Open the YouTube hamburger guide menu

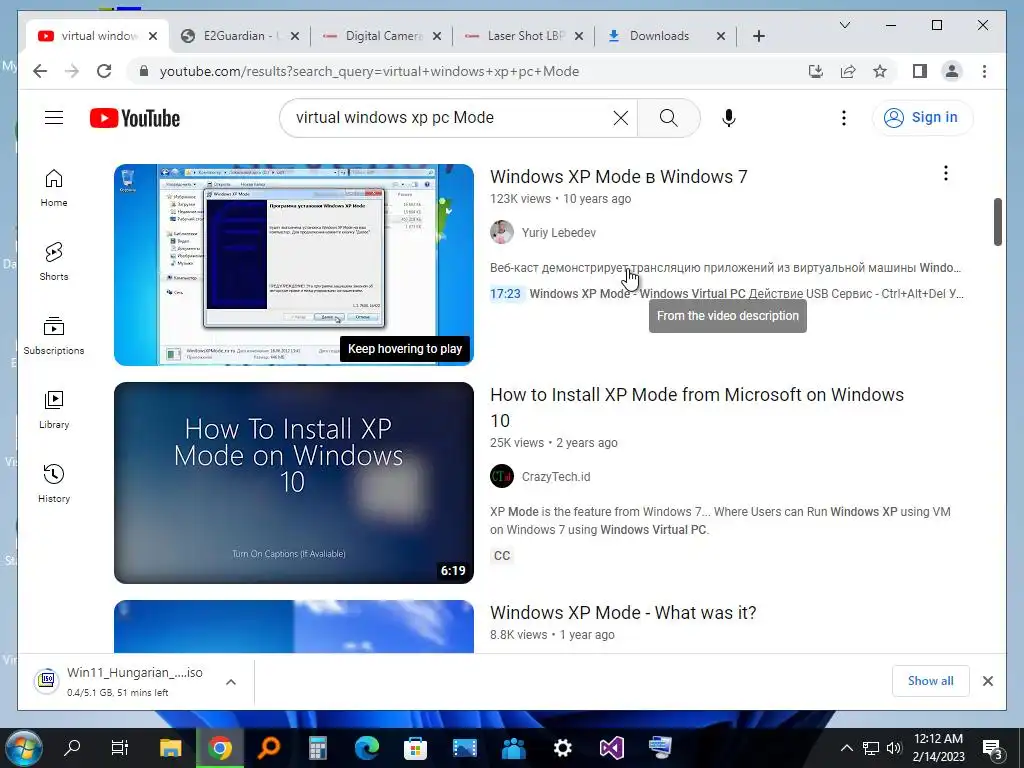pyautogui.click(x=54, y=118)
